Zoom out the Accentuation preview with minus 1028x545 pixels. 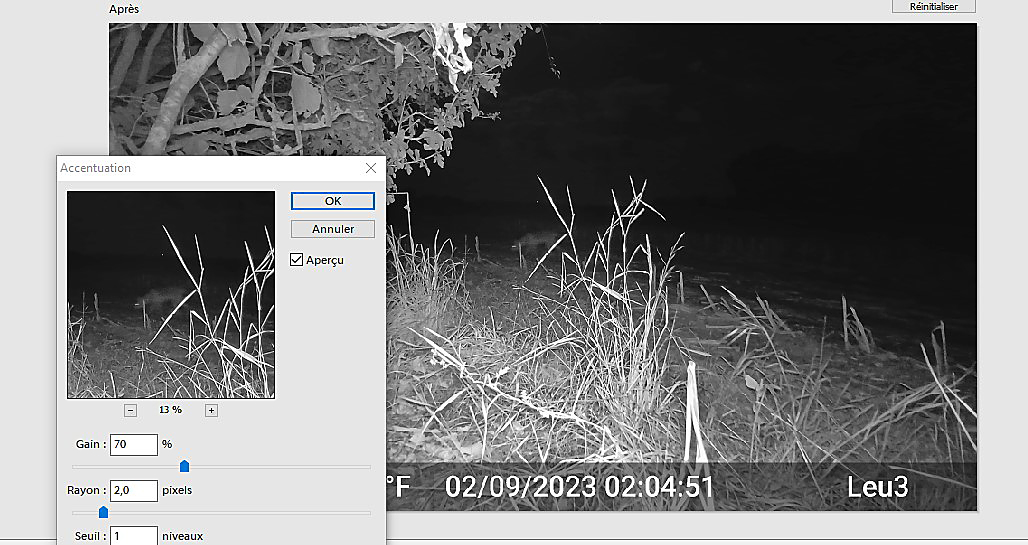point(131,410)
